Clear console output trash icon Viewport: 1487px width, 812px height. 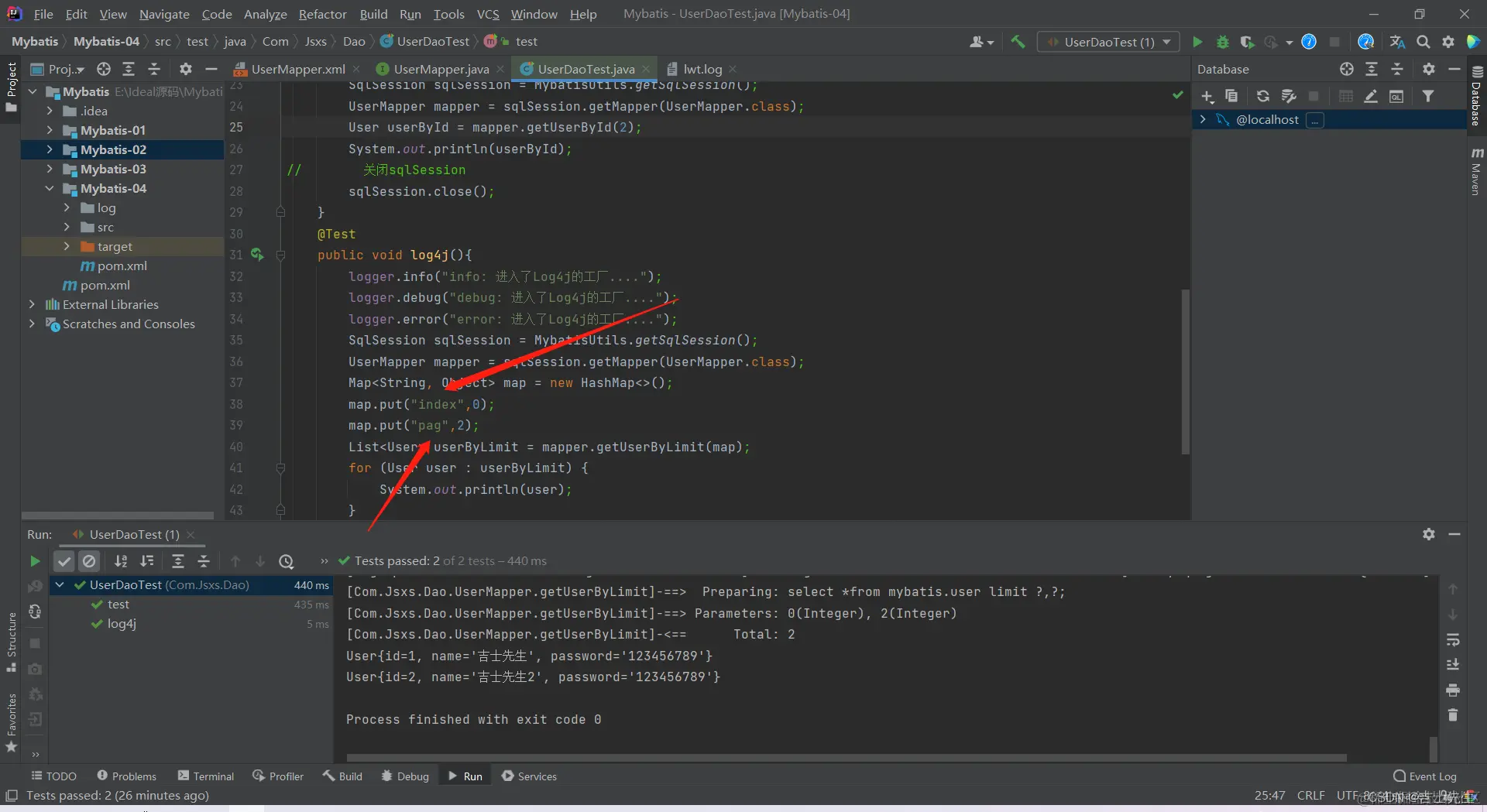[x=1453, y=715]
